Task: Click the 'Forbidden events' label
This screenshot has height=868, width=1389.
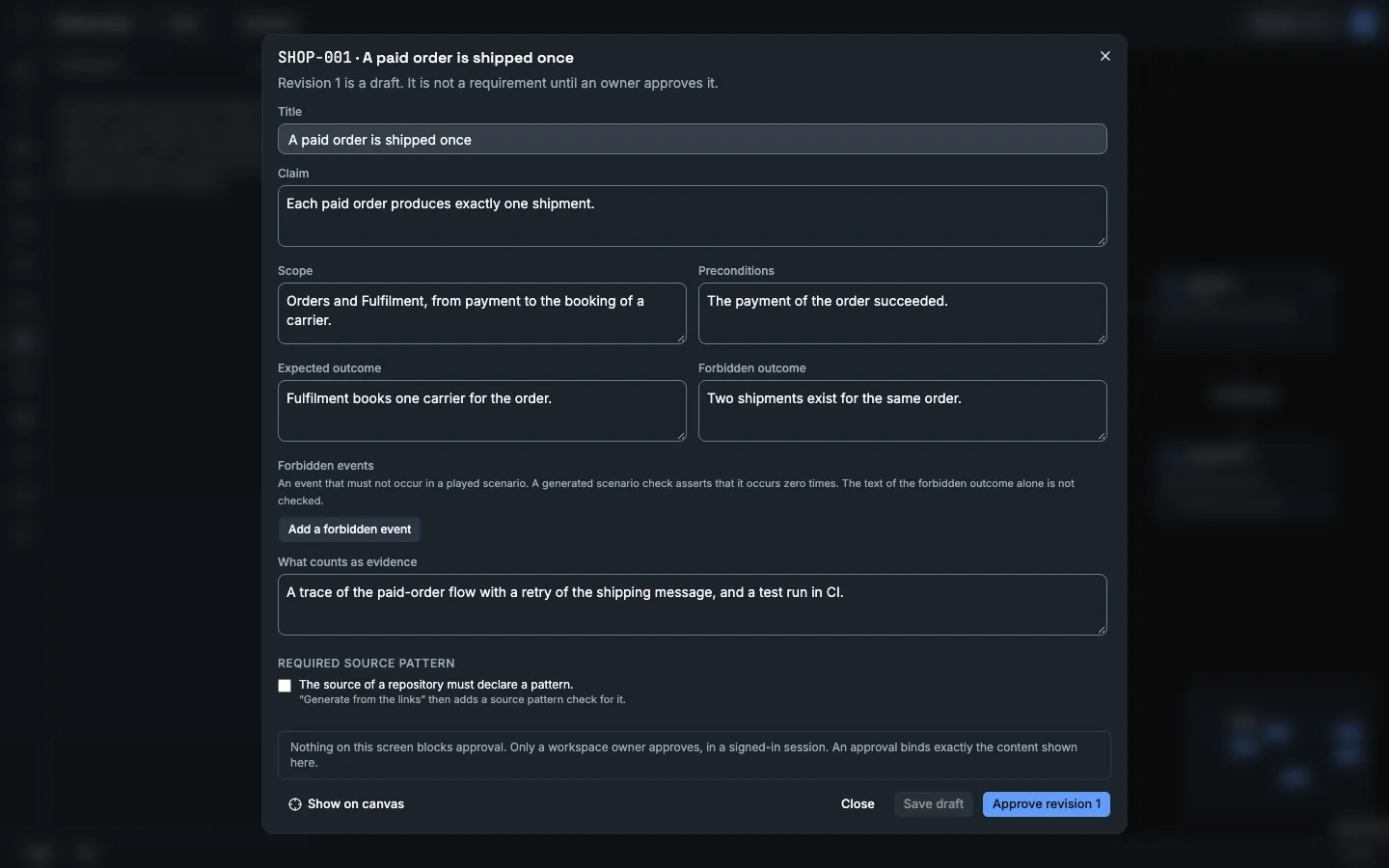Action: (326, 466)
